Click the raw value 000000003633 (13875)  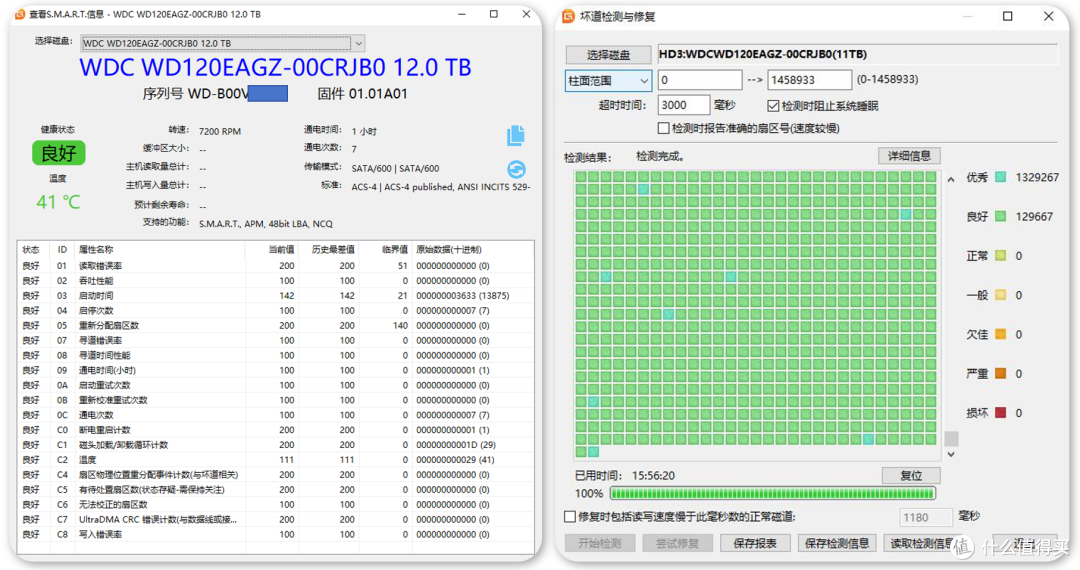(x=462, y=295)
